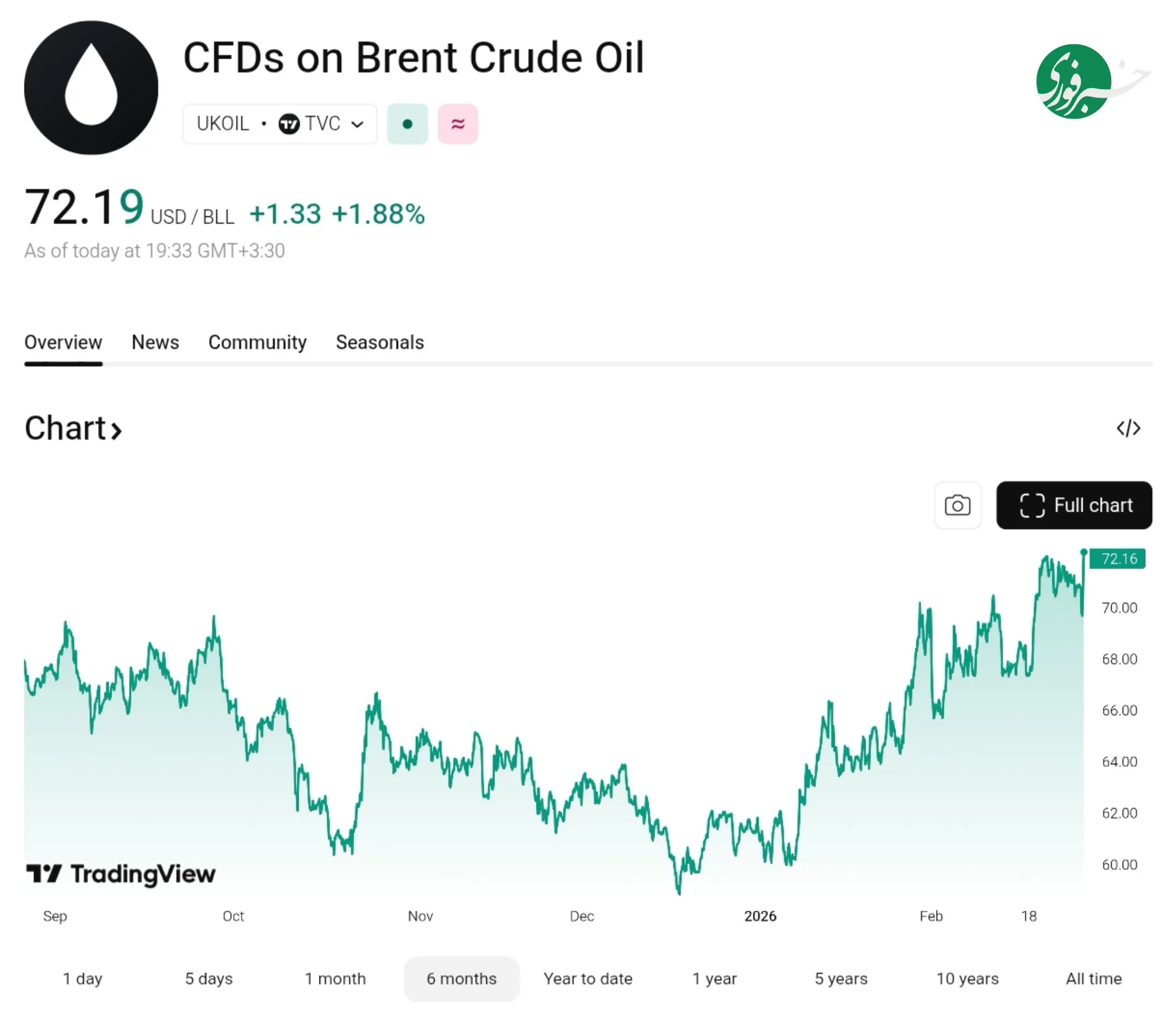
Task: Select the Seasonals tab
Action: pos(380,342)
